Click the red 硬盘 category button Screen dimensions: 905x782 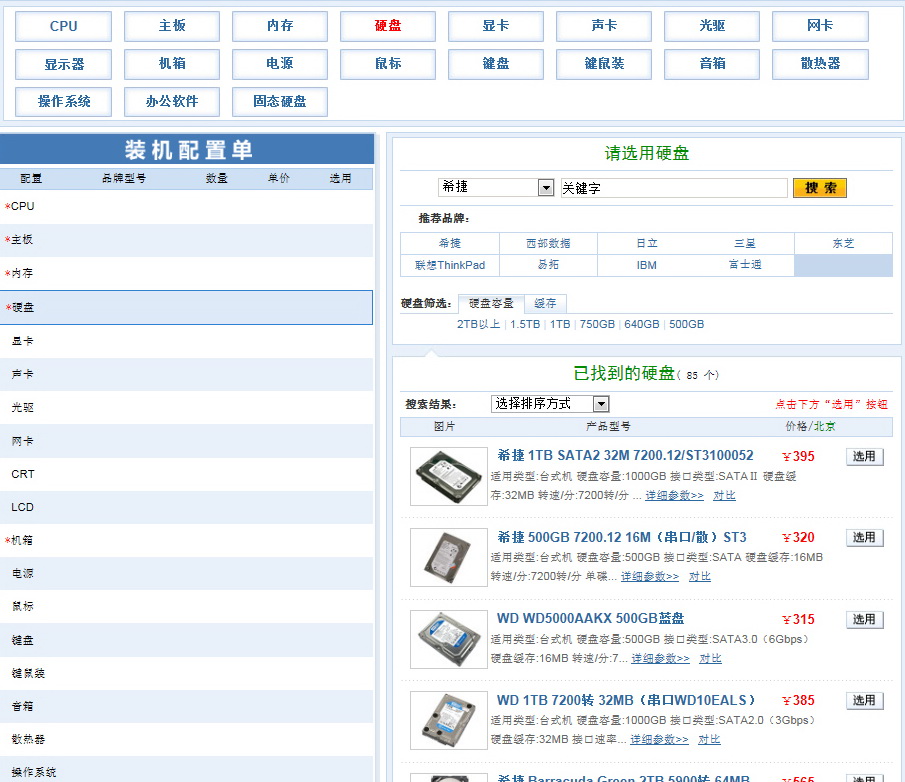388,26
